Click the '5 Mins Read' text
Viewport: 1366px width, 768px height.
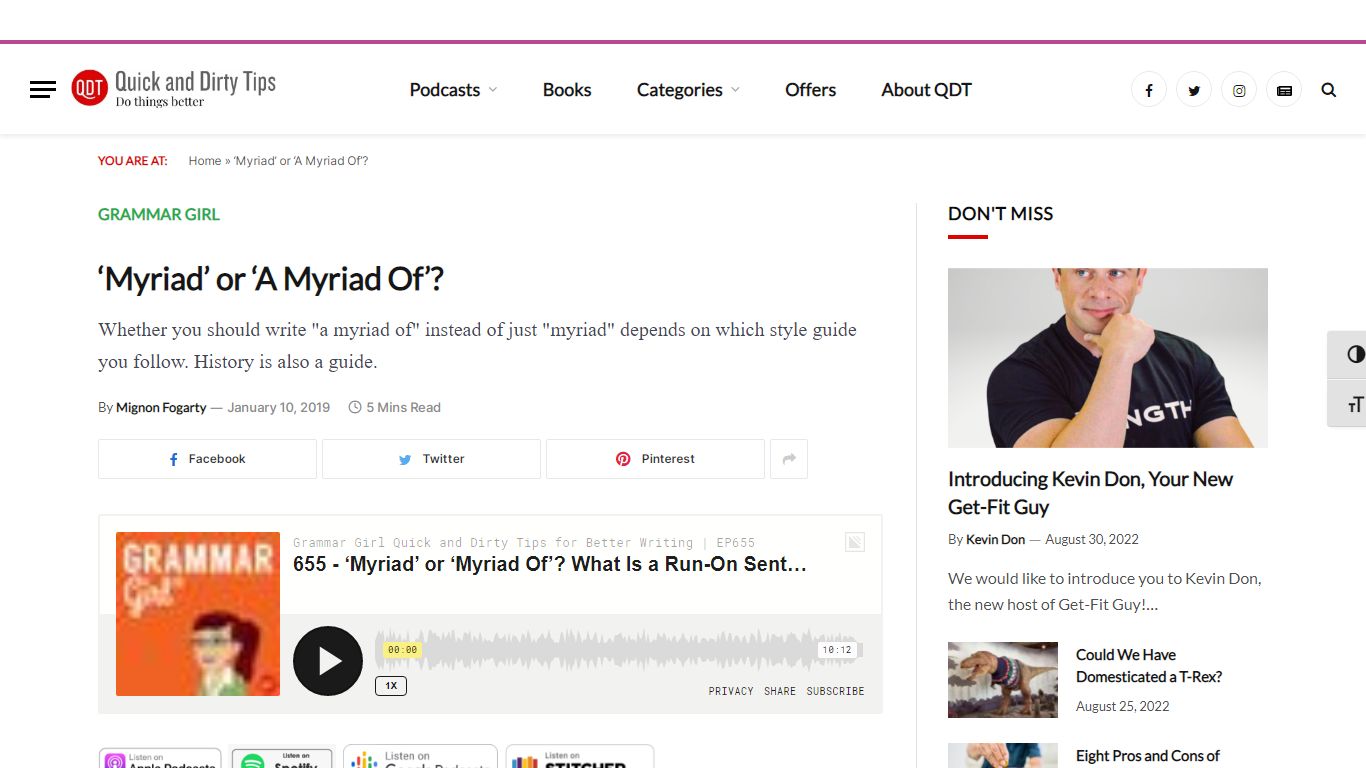(403, 408)
